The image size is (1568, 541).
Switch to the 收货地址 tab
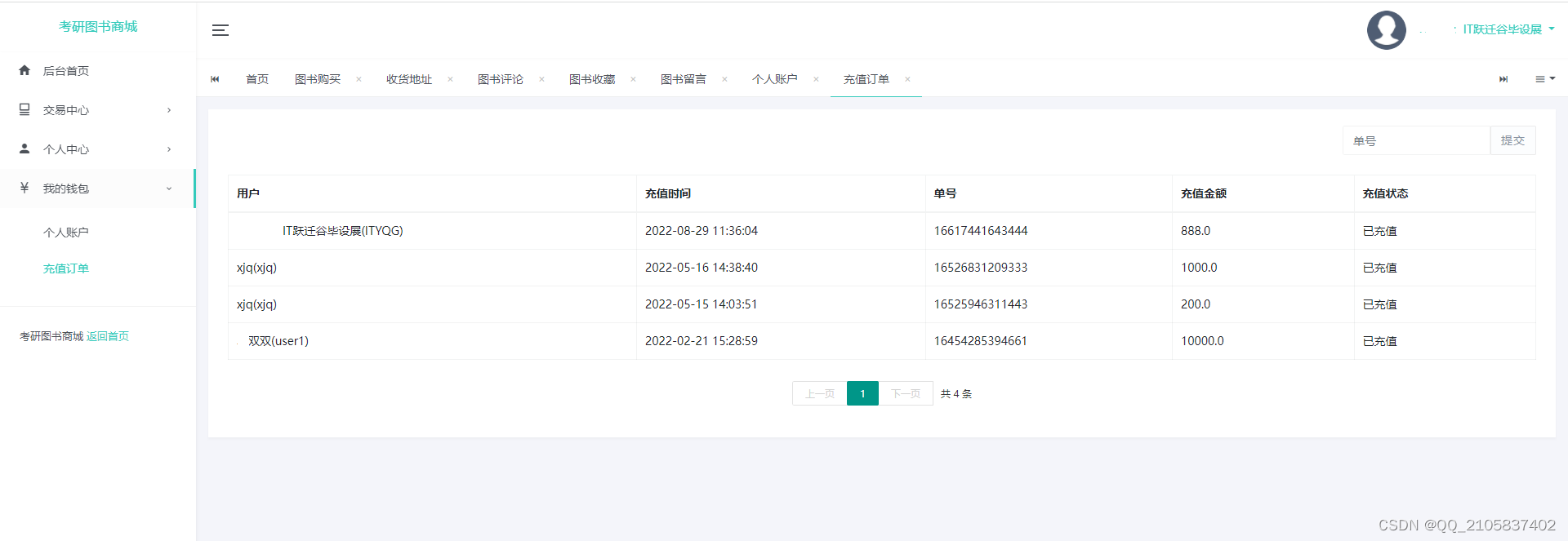[409, 79]
